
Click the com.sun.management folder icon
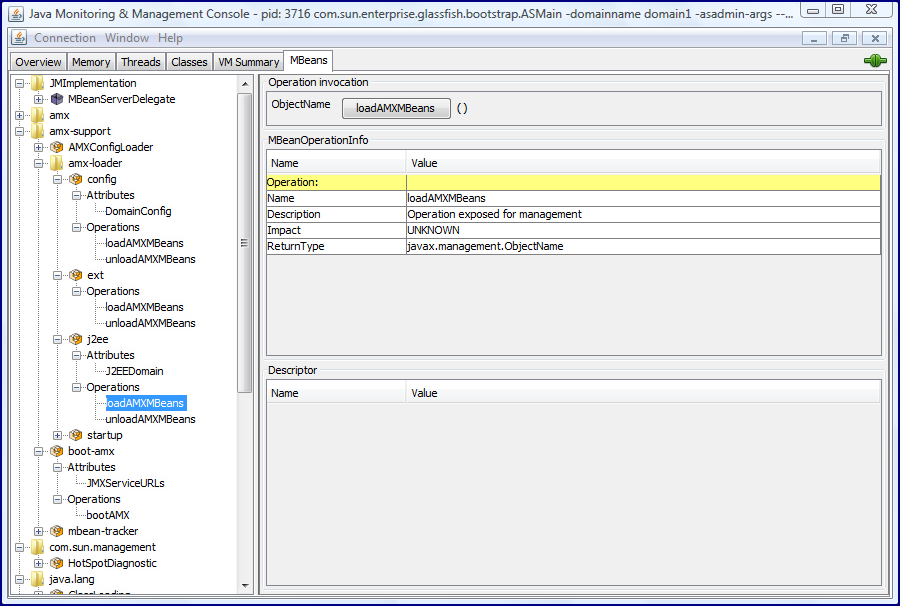tap(37, 547)
